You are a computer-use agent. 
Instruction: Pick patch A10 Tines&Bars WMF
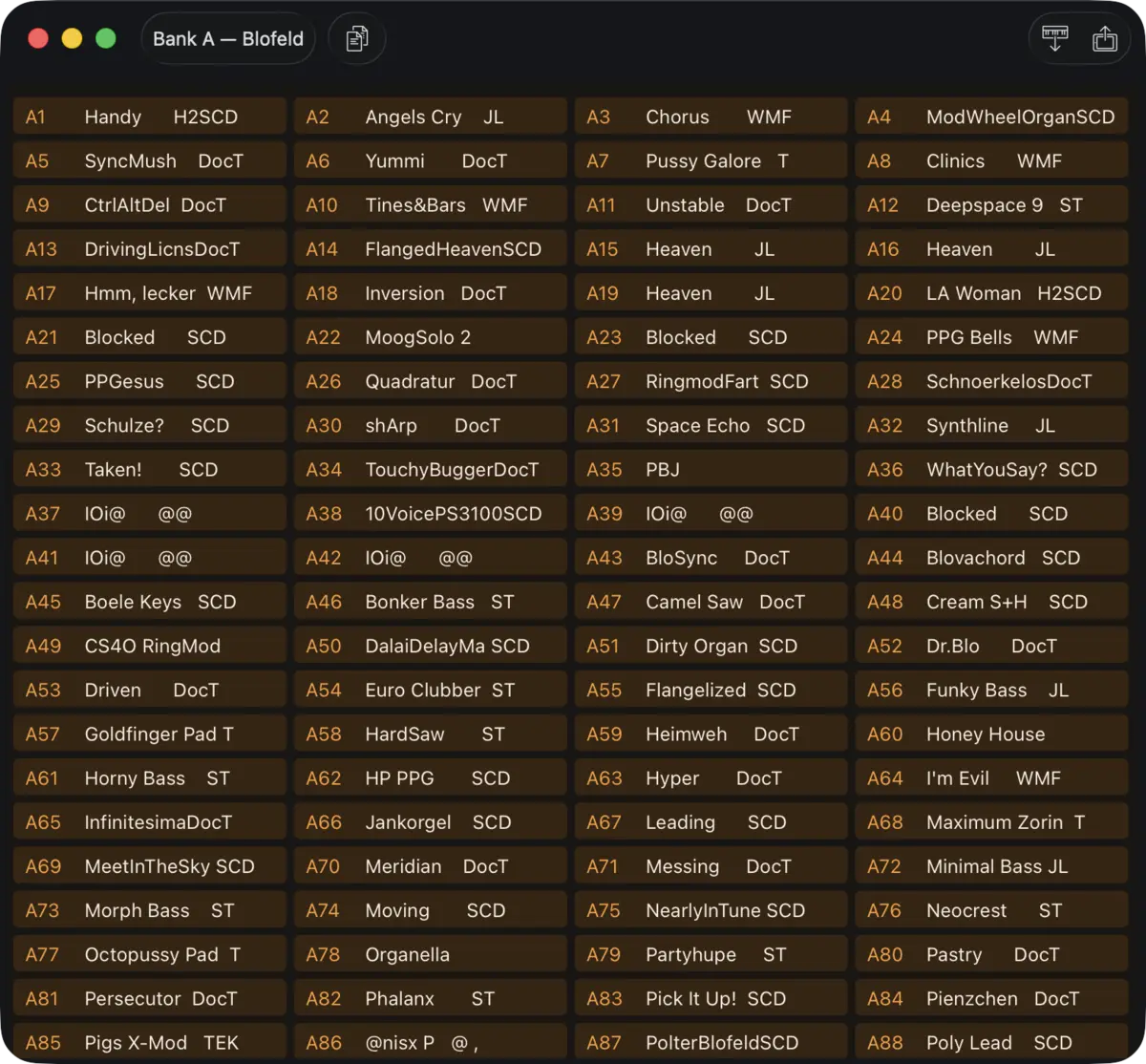click(431, 204)
